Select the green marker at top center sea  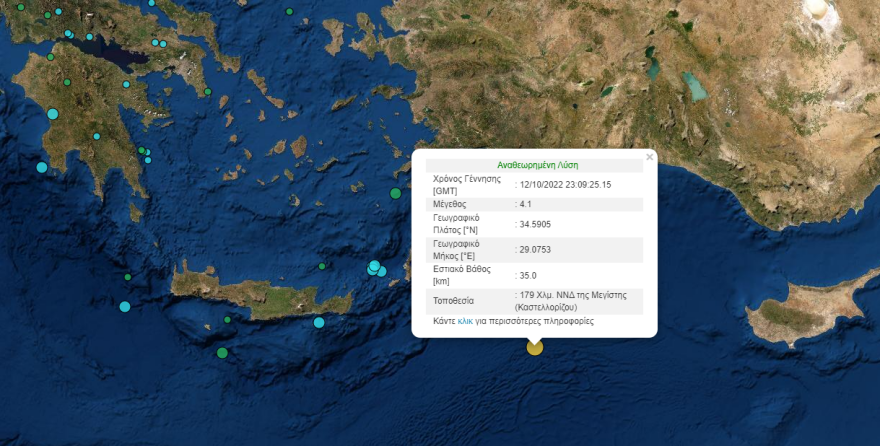pos(290,11)
